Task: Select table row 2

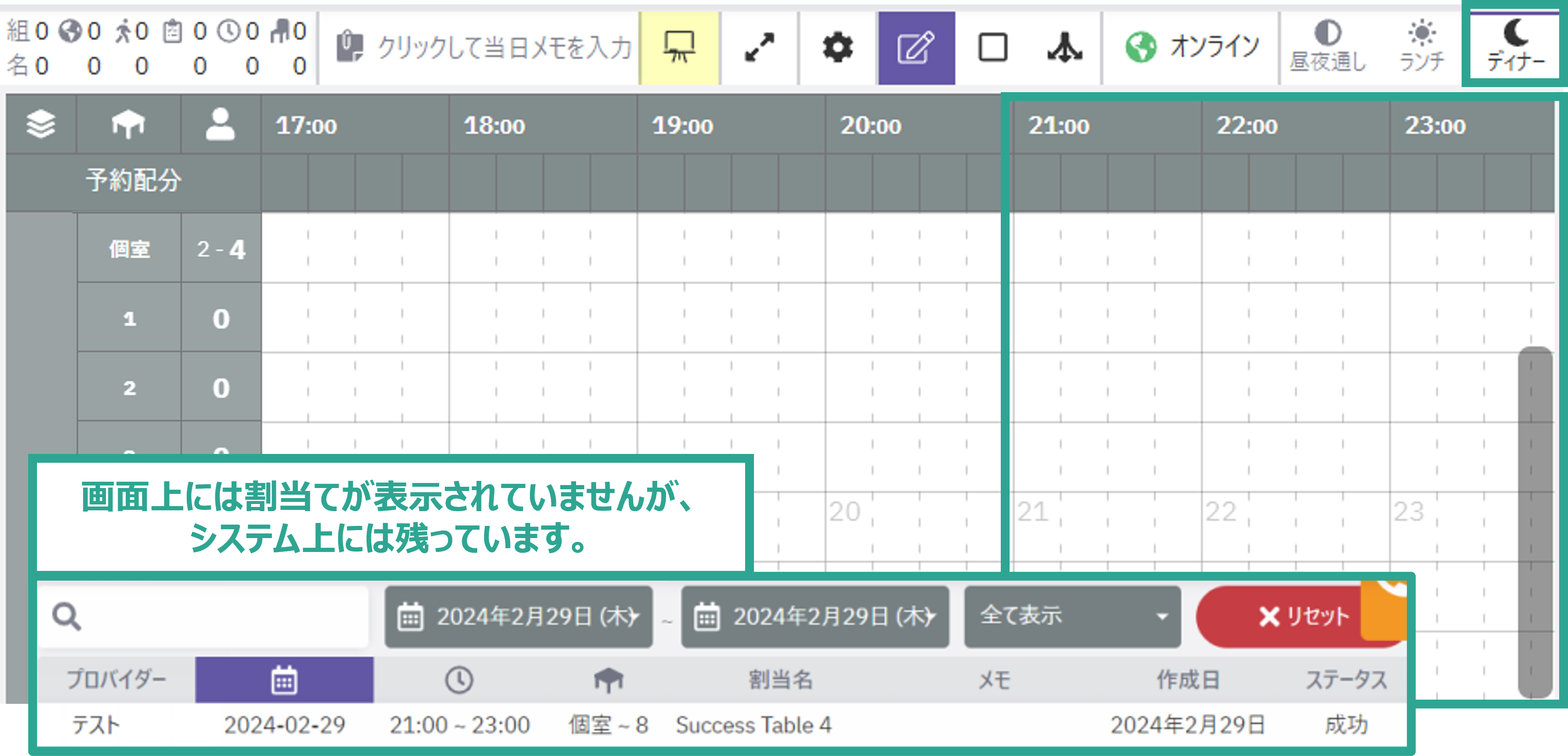Action: [129, 388]
